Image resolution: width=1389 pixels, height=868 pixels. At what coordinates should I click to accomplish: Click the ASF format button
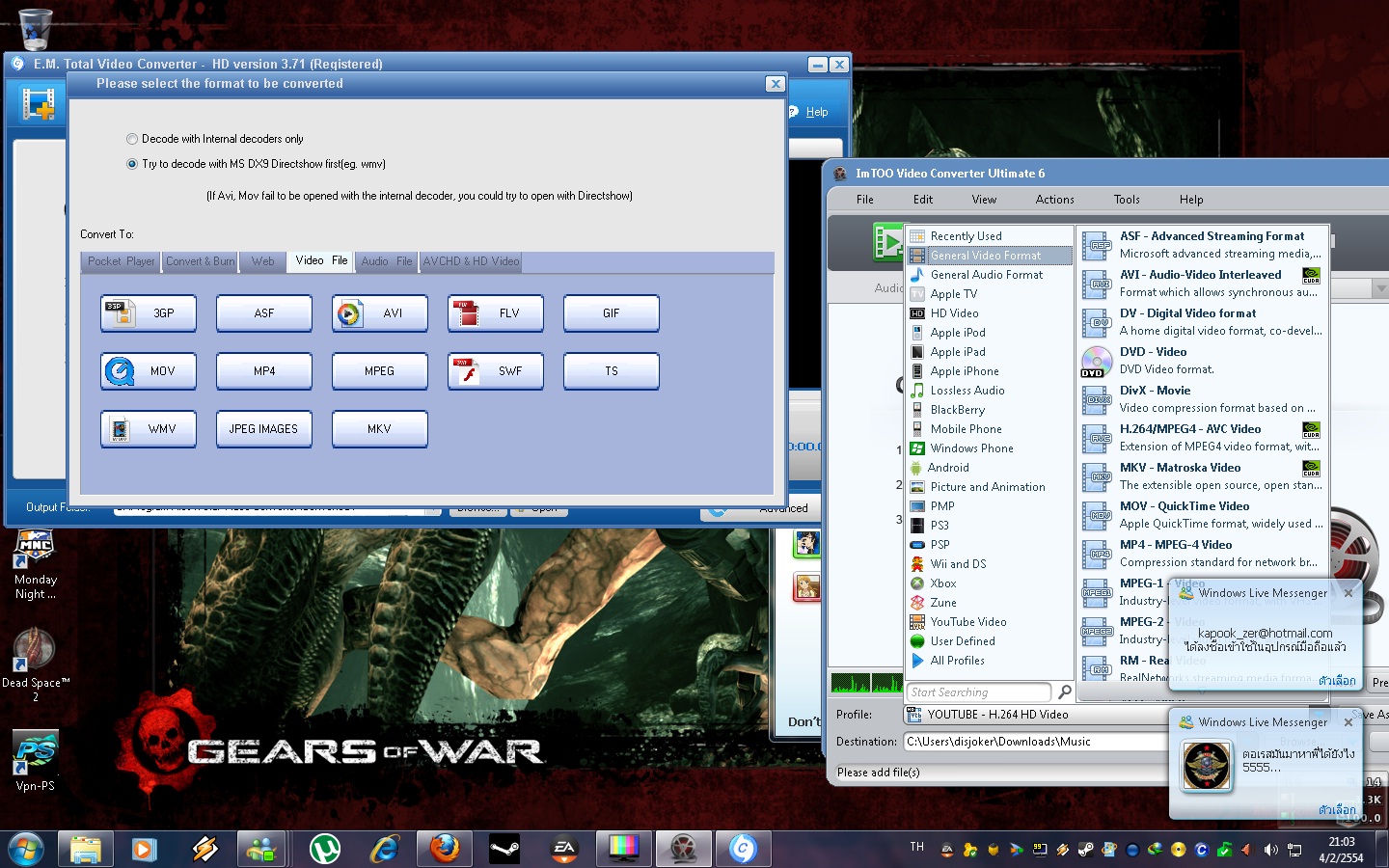(x=264, y=313)
